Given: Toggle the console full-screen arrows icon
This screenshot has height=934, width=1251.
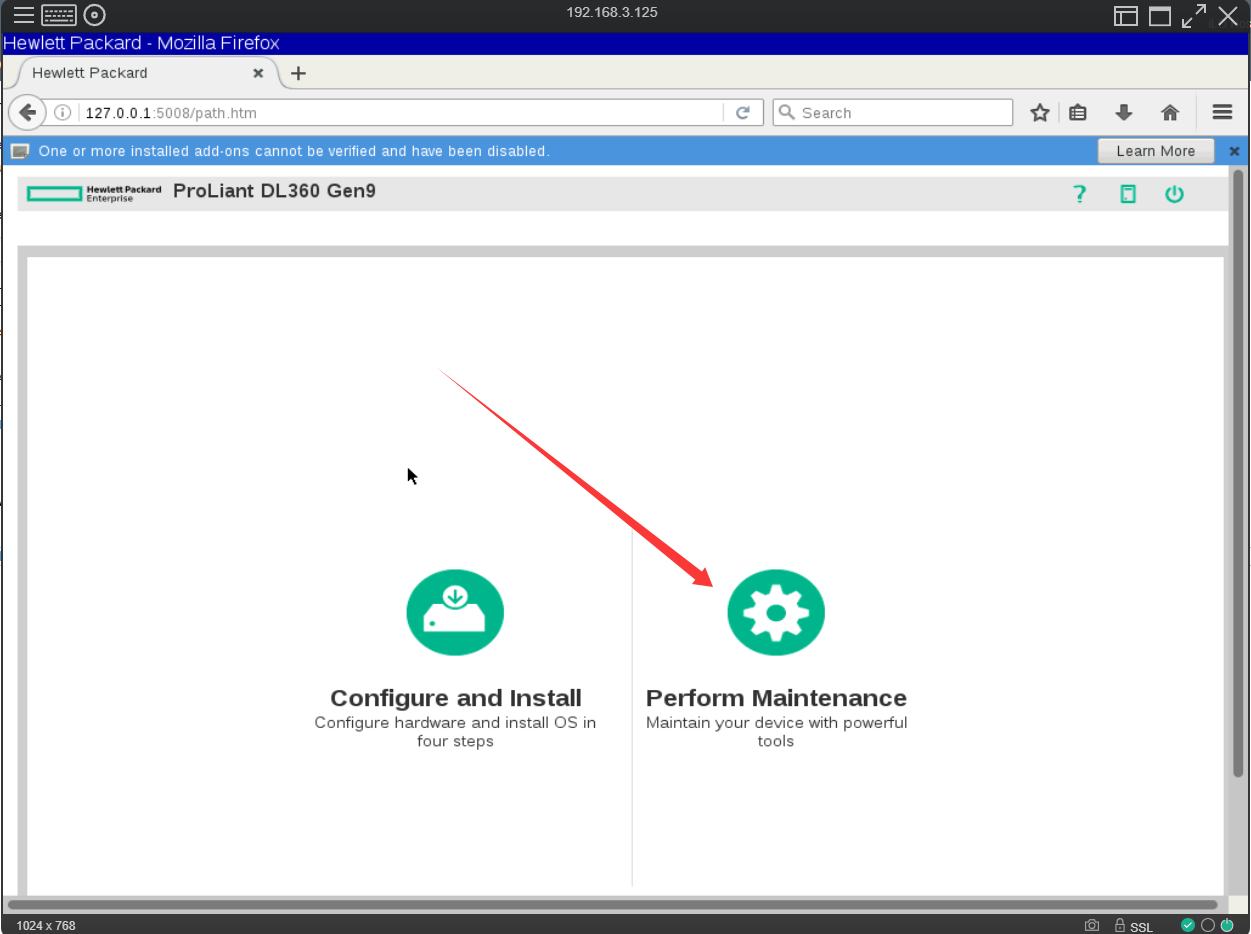Looking at the screenshot, I should (1194, 16).
